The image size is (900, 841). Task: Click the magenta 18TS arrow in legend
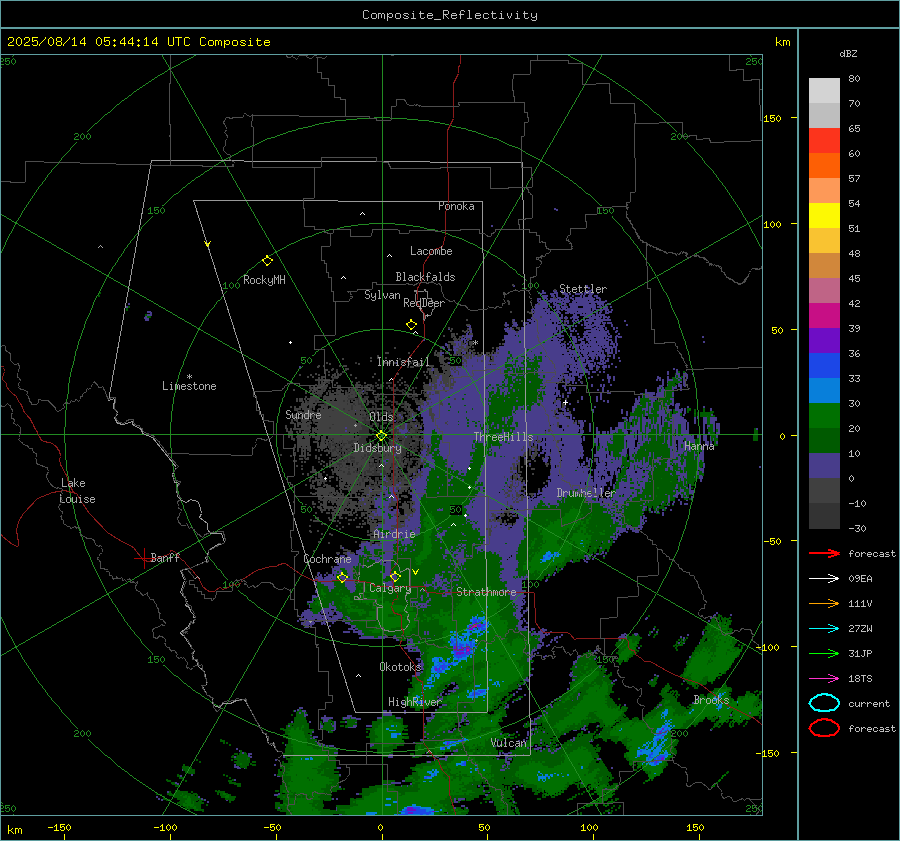pos(824,679)
